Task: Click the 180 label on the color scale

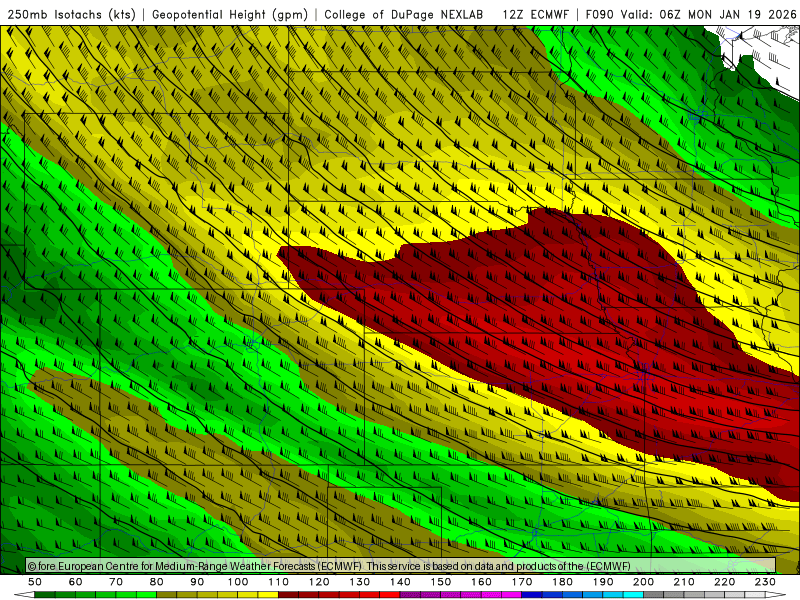Action: click(x=562, y=582)
